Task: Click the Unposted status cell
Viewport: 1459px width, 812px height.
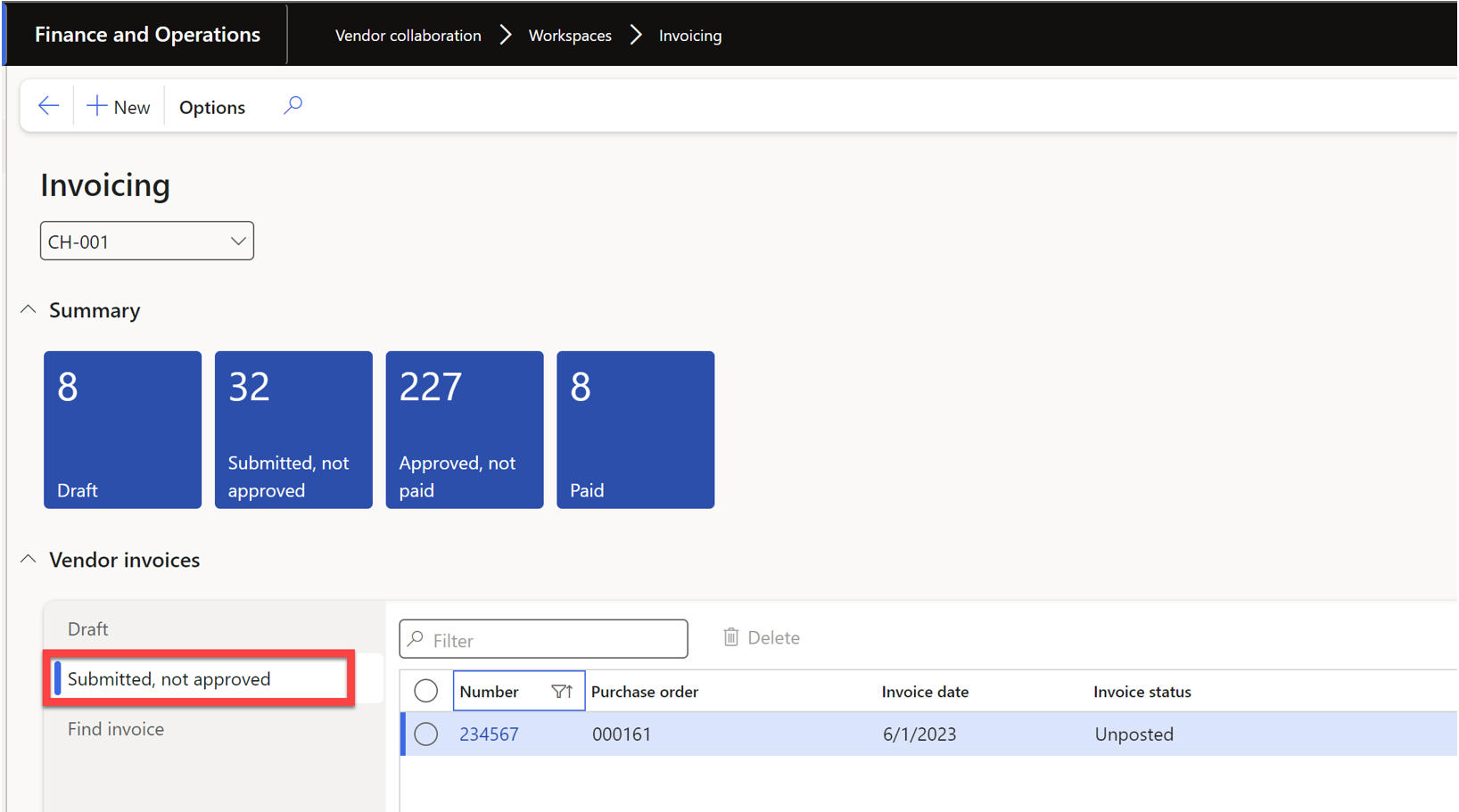Action: [x=1134, y=734]
